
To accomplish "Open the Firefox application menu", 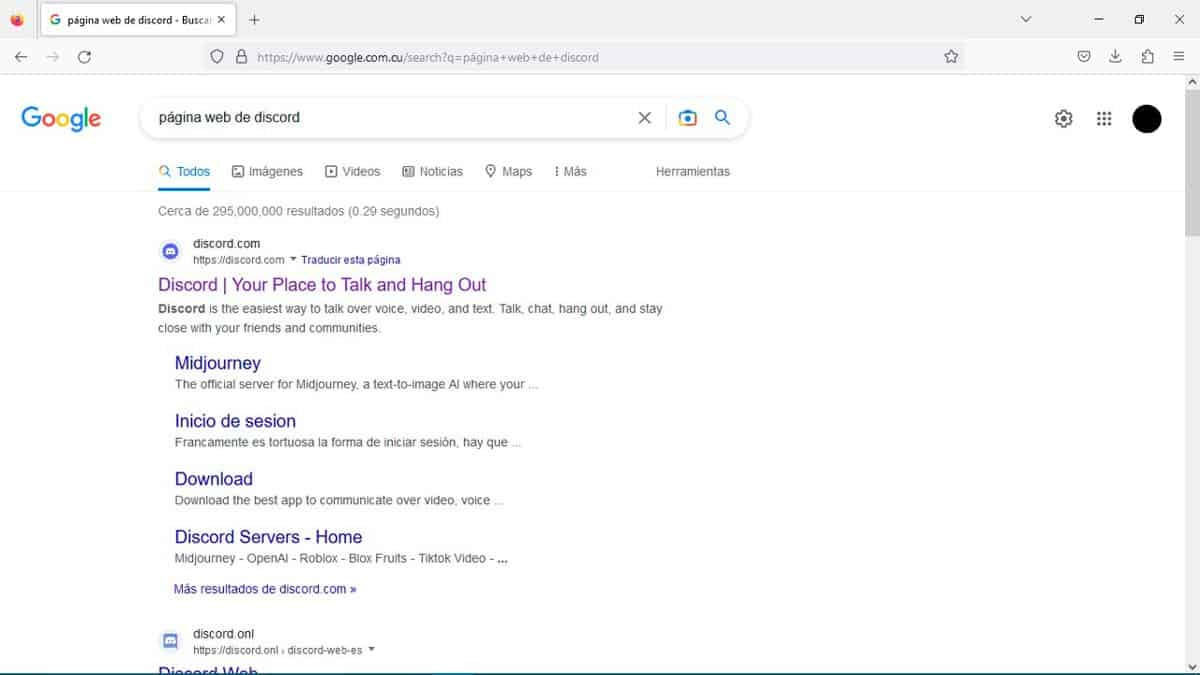I will tap(1180, 57).
